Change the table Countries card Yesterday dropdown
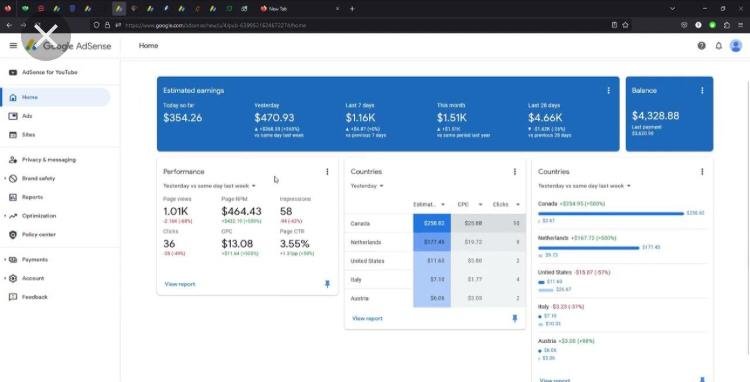The height and width of the screenshot is (382, 750). pos(367,186)
